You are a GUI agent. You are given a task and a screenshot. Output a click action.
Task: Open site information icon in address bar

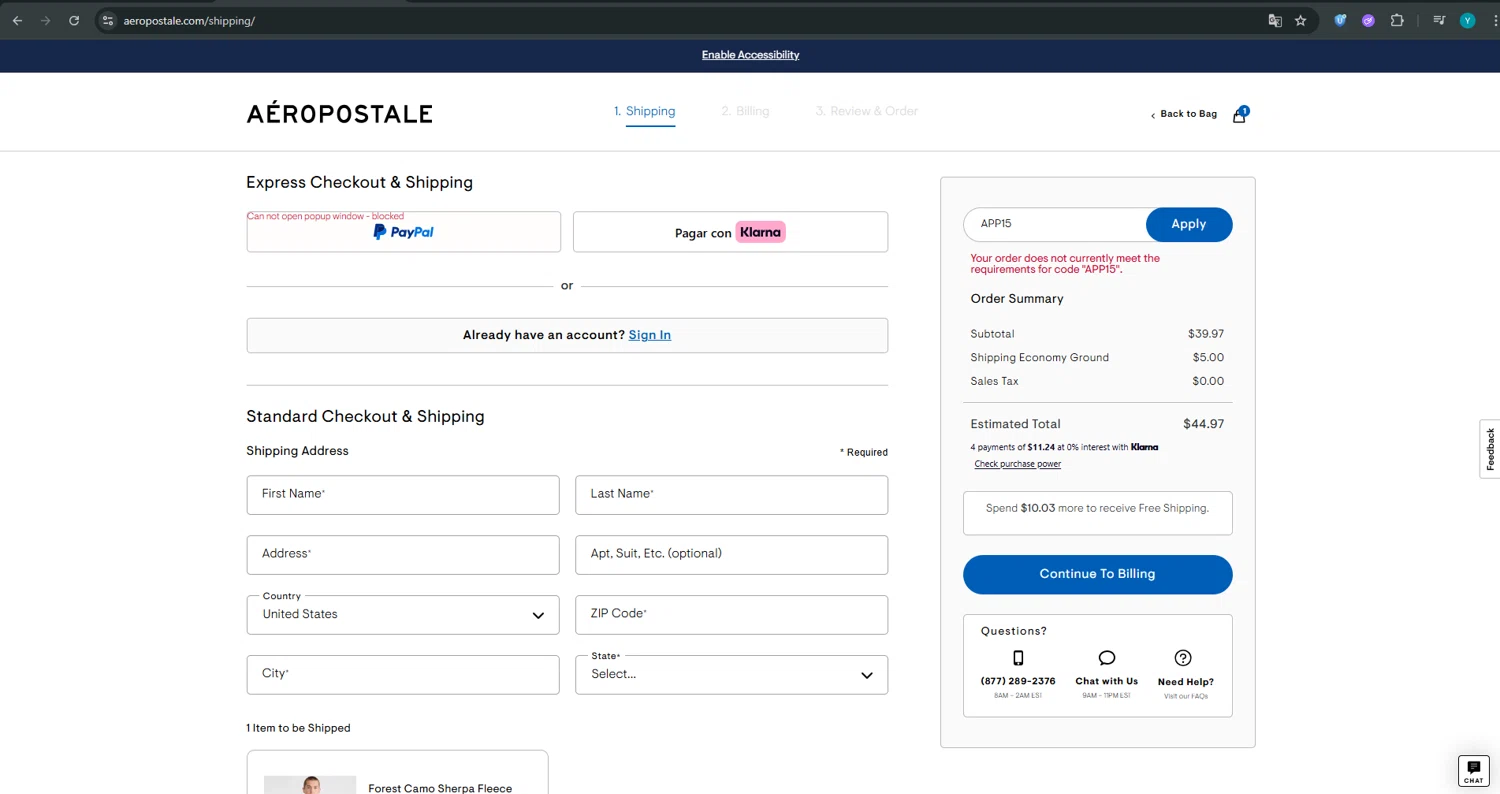(x=108, y=20)
